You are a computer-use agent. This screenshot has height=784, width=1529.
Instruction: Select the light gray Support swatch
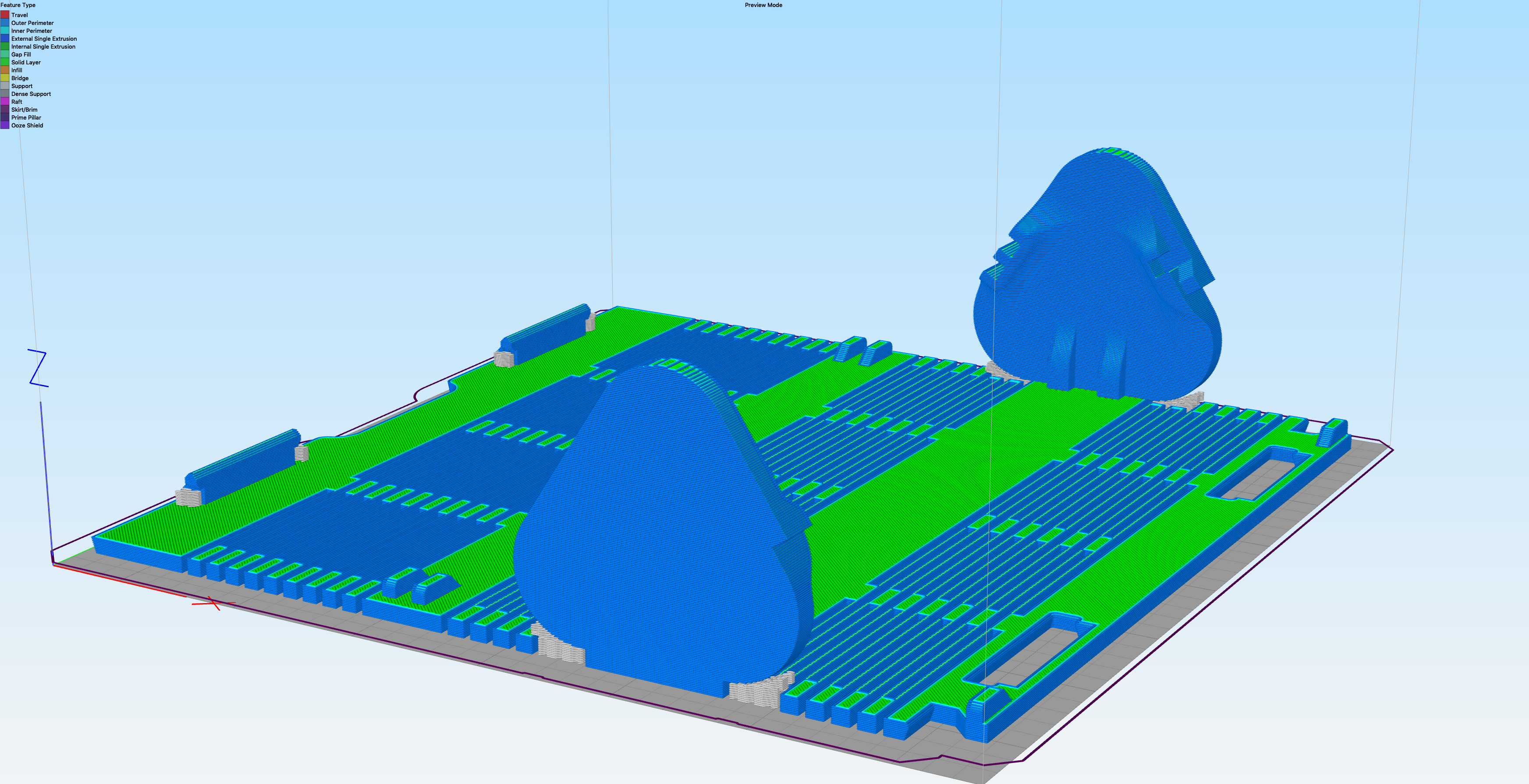[5, 86]
